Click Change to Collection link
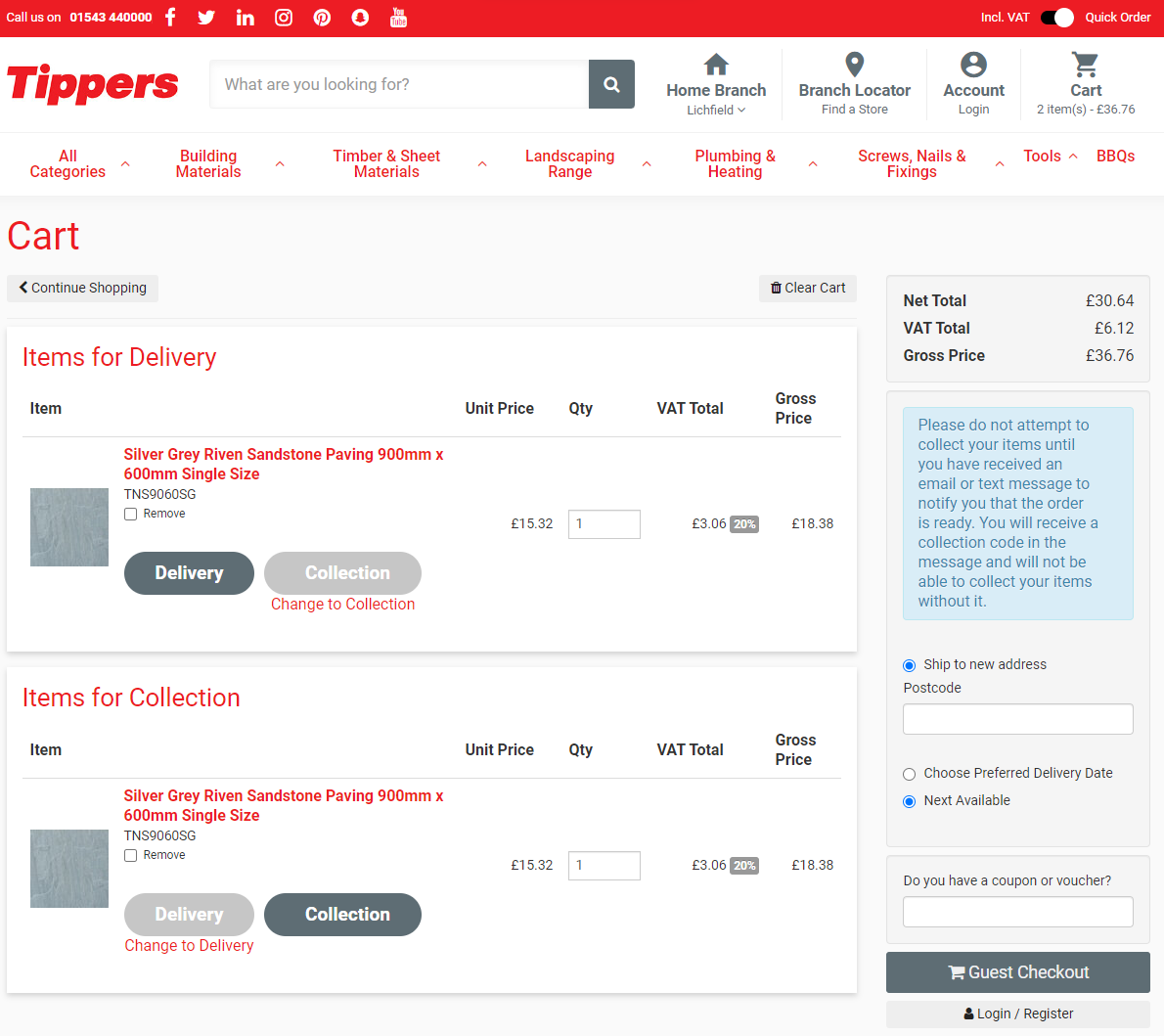The image size is (1164, 1036). [343, 605]
